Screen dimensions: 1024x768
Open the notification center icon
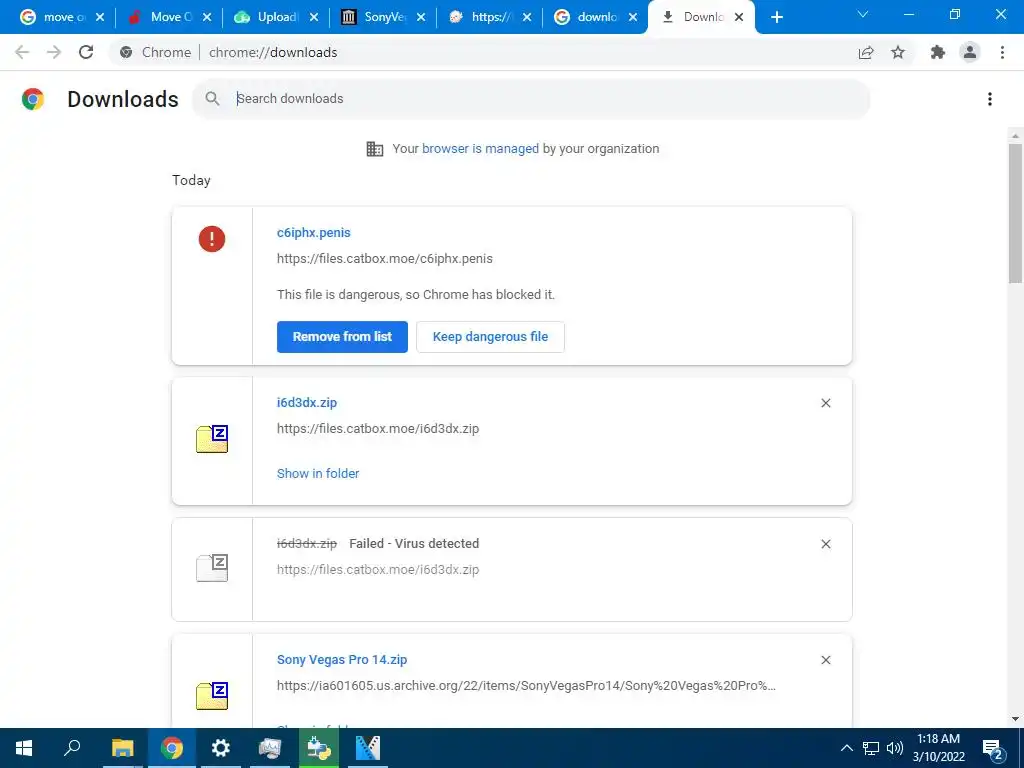coord(992,750)
